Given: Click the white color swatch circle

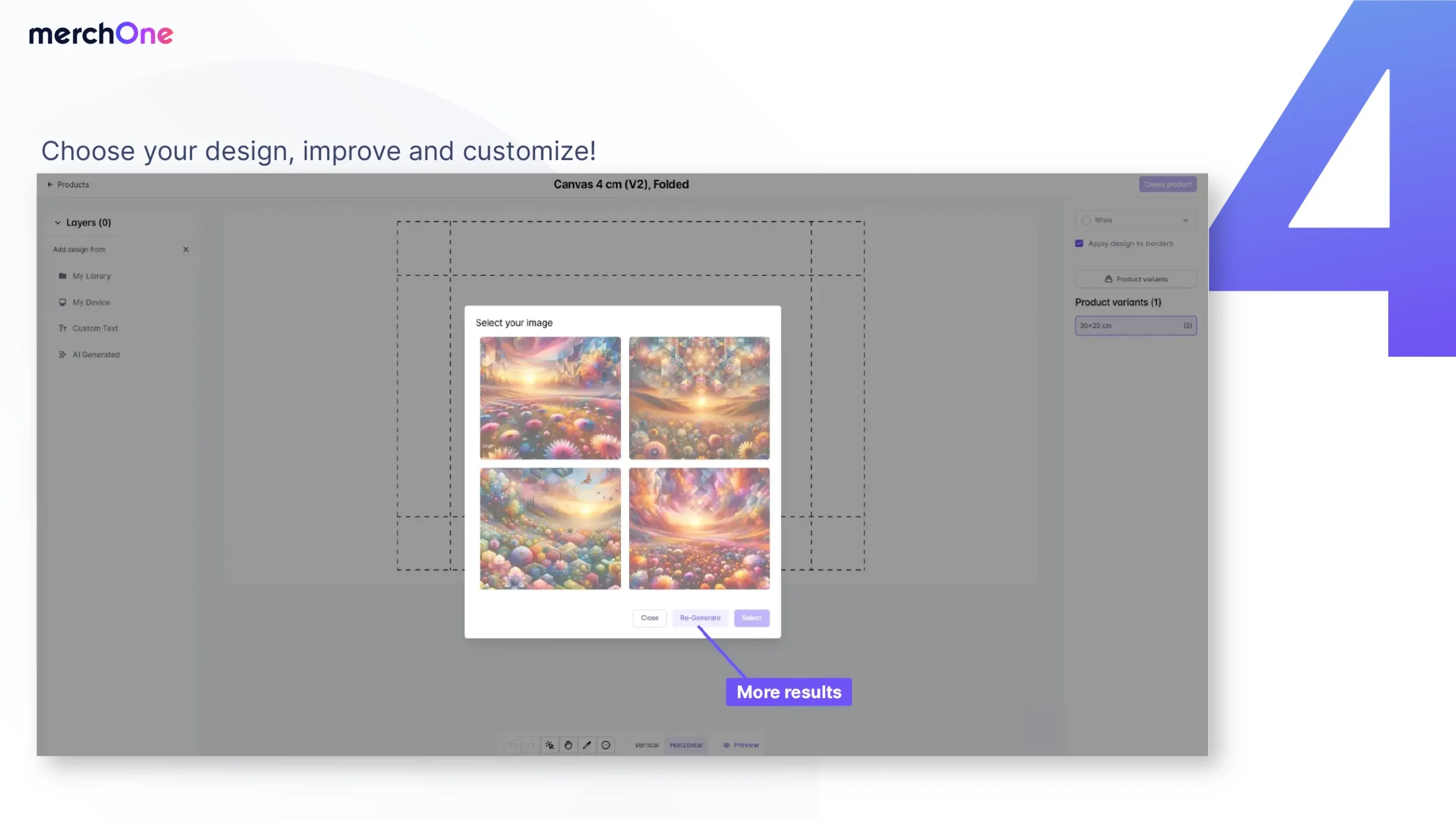Looking at the screenshot, I should point(1086,220).
